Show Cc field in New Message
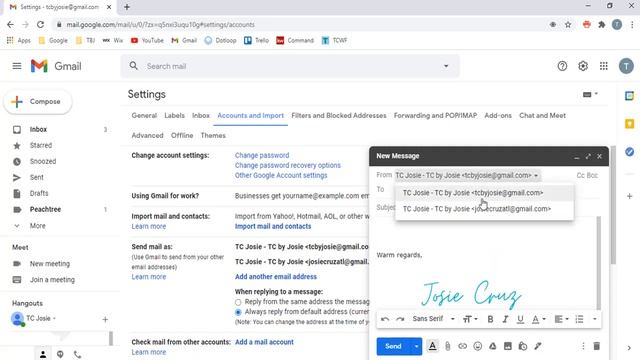Image resolution: width=640 pixels, height=360 pixels. coord(580,176)
